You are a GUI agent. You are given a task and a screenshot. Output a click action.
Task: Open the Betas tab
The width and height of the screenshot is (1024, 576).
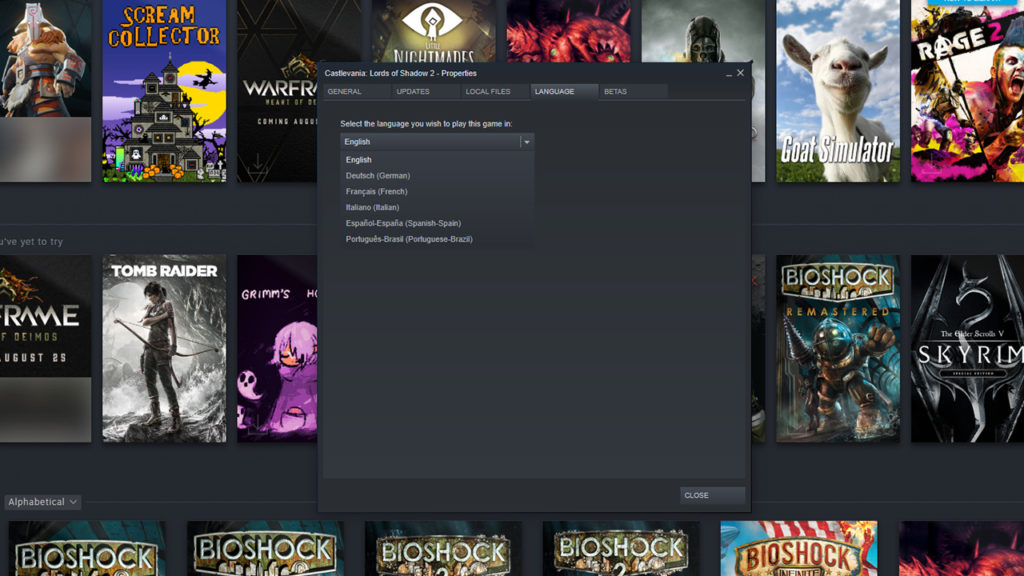click(616, 92)
